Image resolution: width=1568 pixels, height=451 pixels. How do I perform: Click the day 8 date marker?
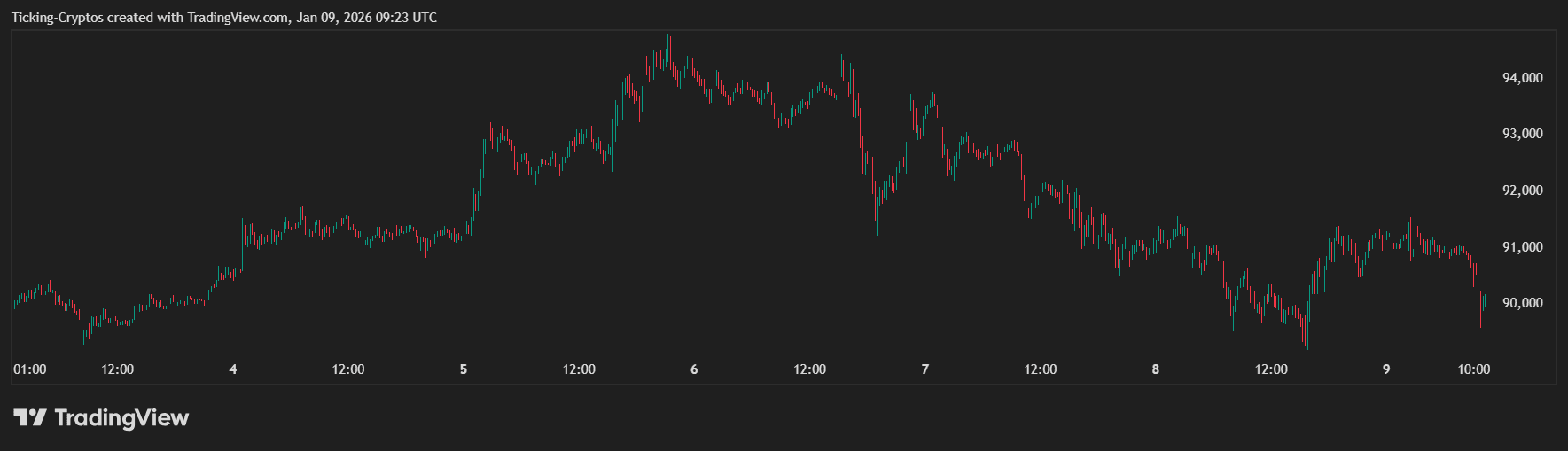coord(1156,369)
